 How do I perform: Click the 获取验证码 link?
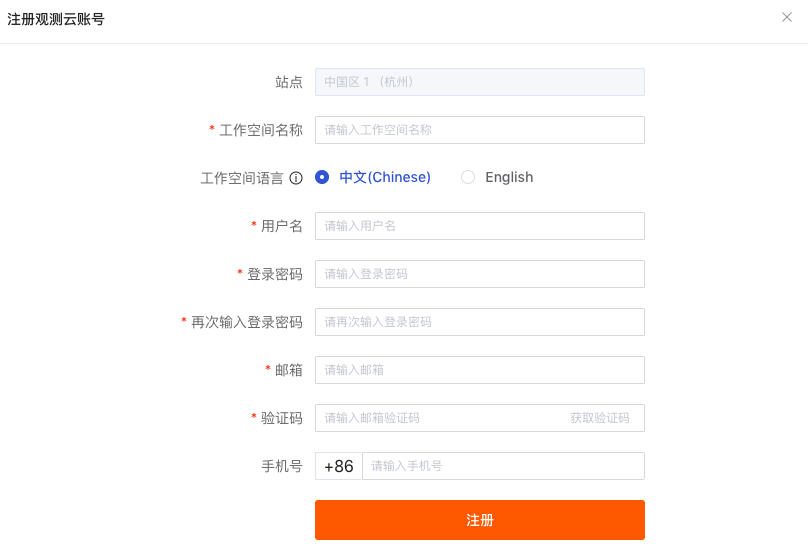pyautogui.click(x=600, y=418)
